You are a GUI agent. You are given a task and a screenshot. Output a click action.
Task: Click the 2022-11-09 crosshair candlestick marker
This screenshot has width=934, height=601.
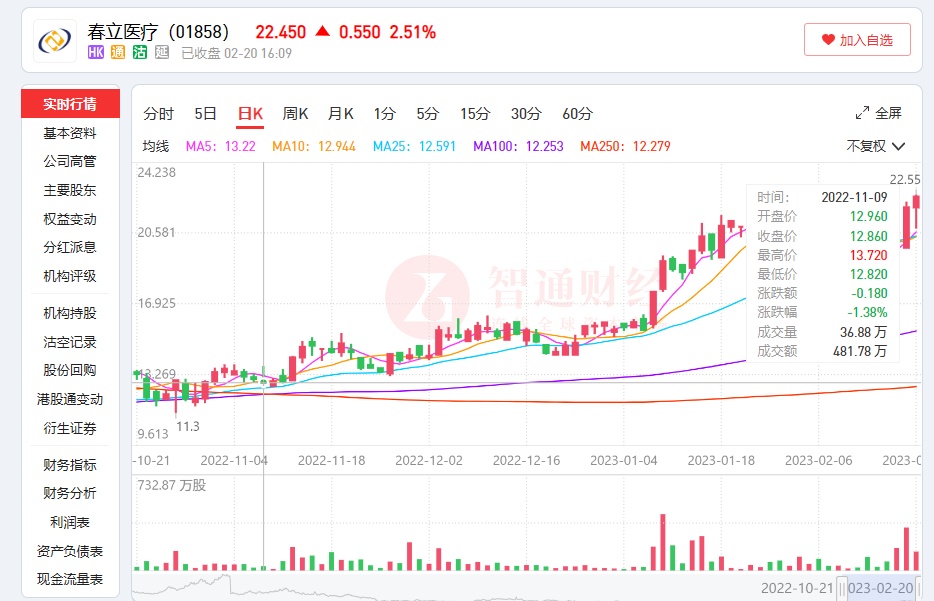point(263,381)
